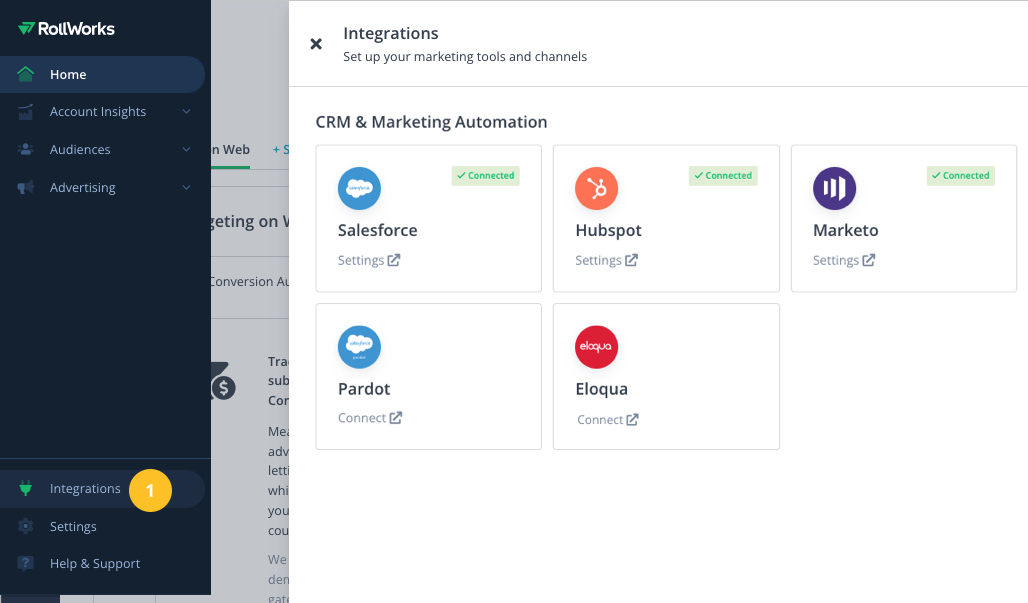Click the Eloqua card title
This screenshot has height=603, width=1028.
(602, 389)
